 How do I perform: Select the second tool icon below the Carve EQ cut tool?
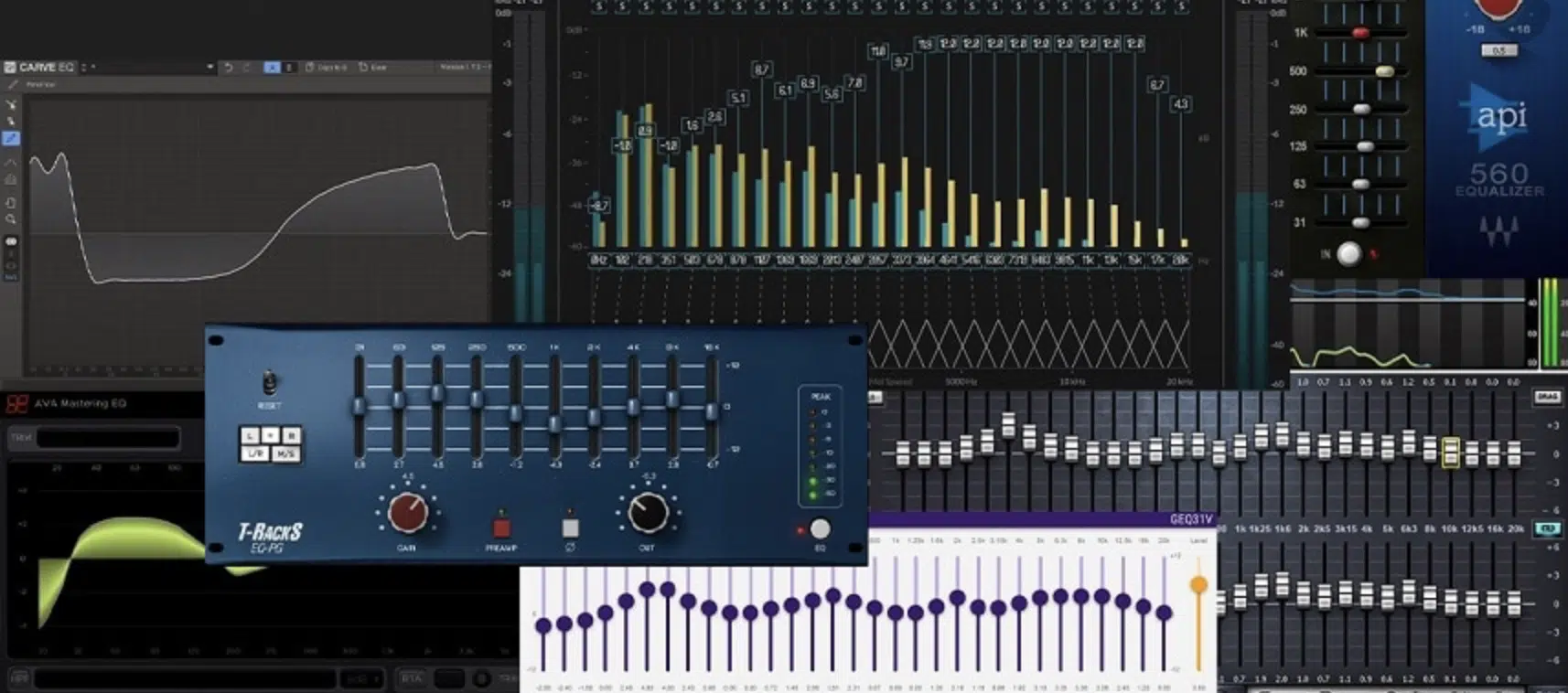[11, 122]
